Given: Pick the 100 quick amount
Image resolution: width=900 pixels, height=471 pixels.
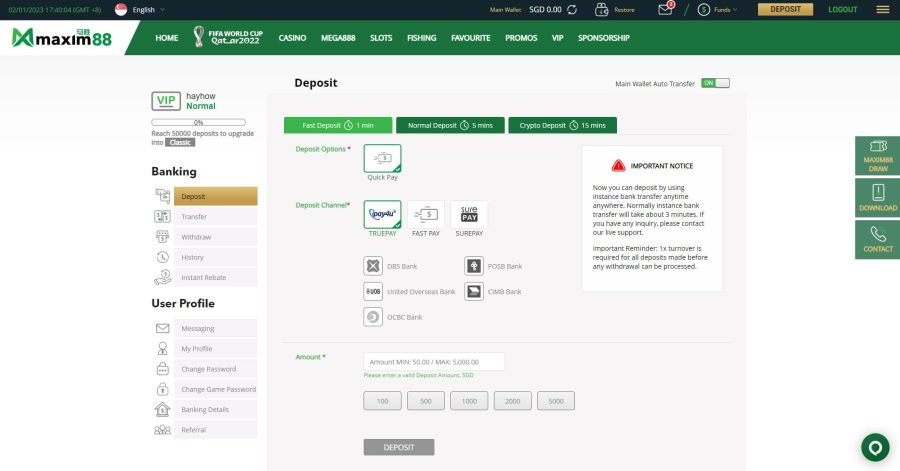Looking at the screenshot, I should click(x=382, y=401).
